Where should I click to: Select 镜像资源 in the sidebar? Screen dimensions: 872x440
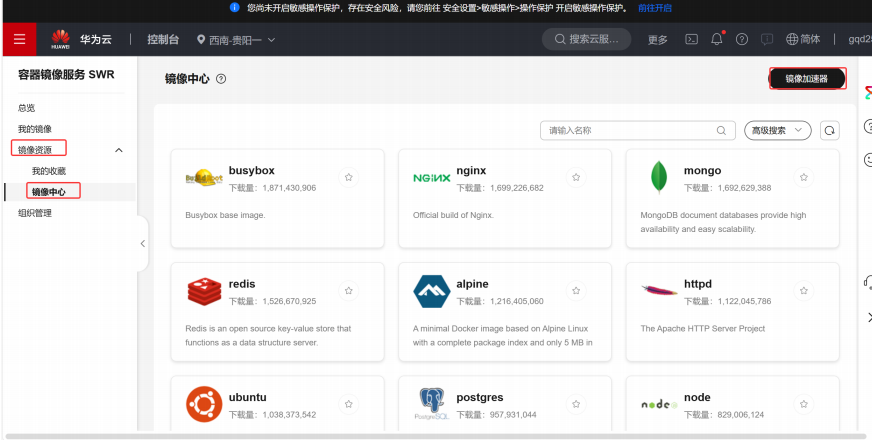[x=34, y=150]
